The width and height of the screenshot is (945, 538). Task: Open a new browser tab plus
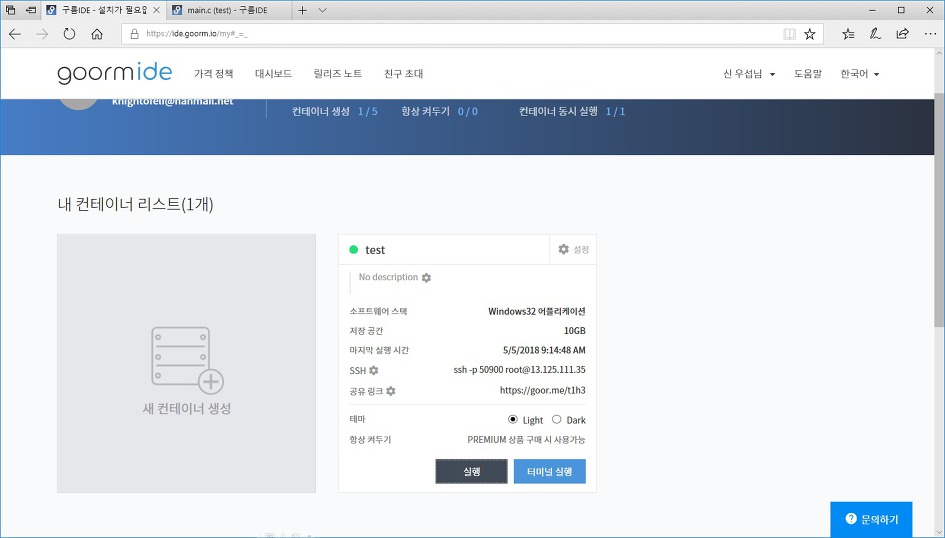pos(303,10)
